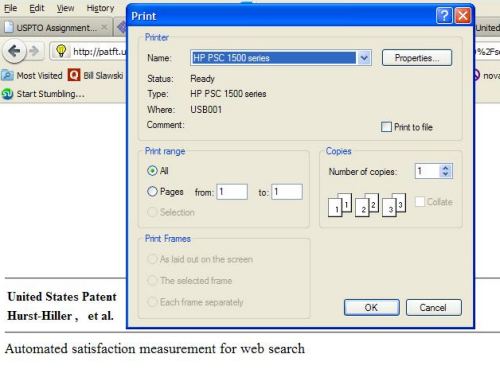Close the Print dialog with the red X

point(463,15)
